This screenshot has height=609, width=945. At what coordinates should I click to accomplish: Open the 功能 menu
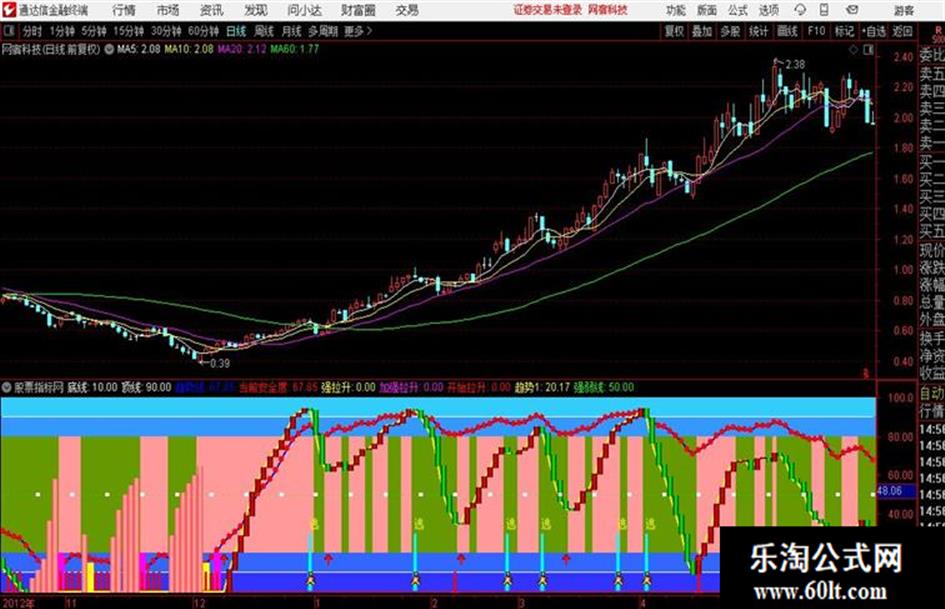click(676, 10)
